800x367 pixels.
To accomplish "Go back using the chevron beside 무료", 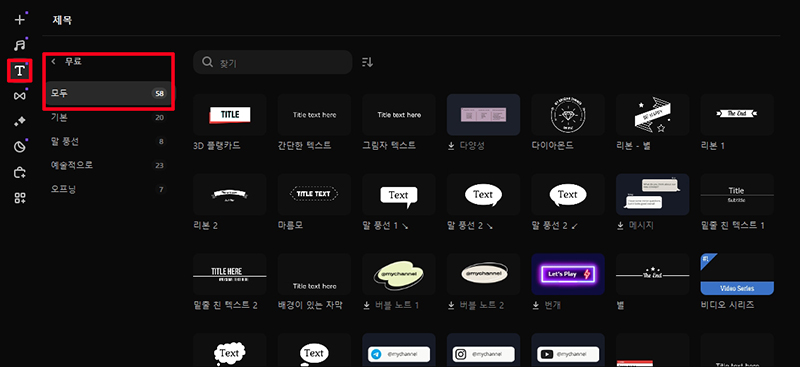I will (x=54, y=61).
